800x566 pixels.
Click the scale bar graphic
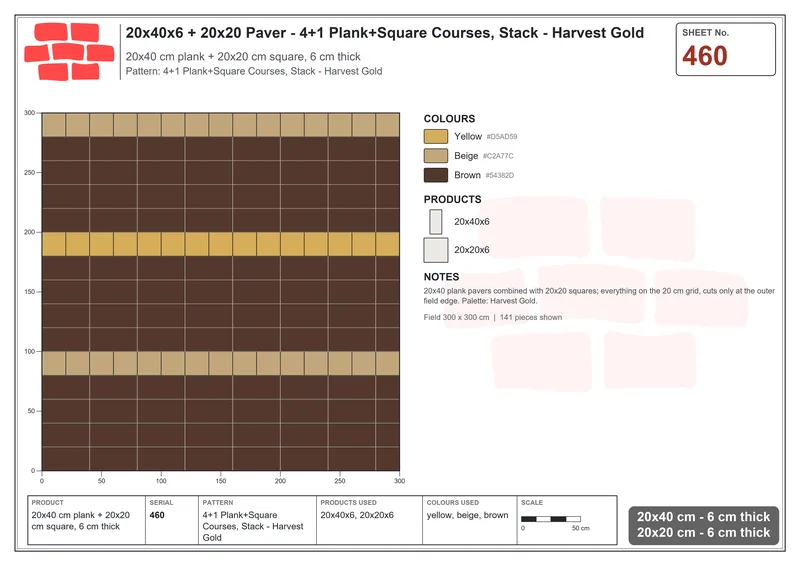(x=551, y=519)
